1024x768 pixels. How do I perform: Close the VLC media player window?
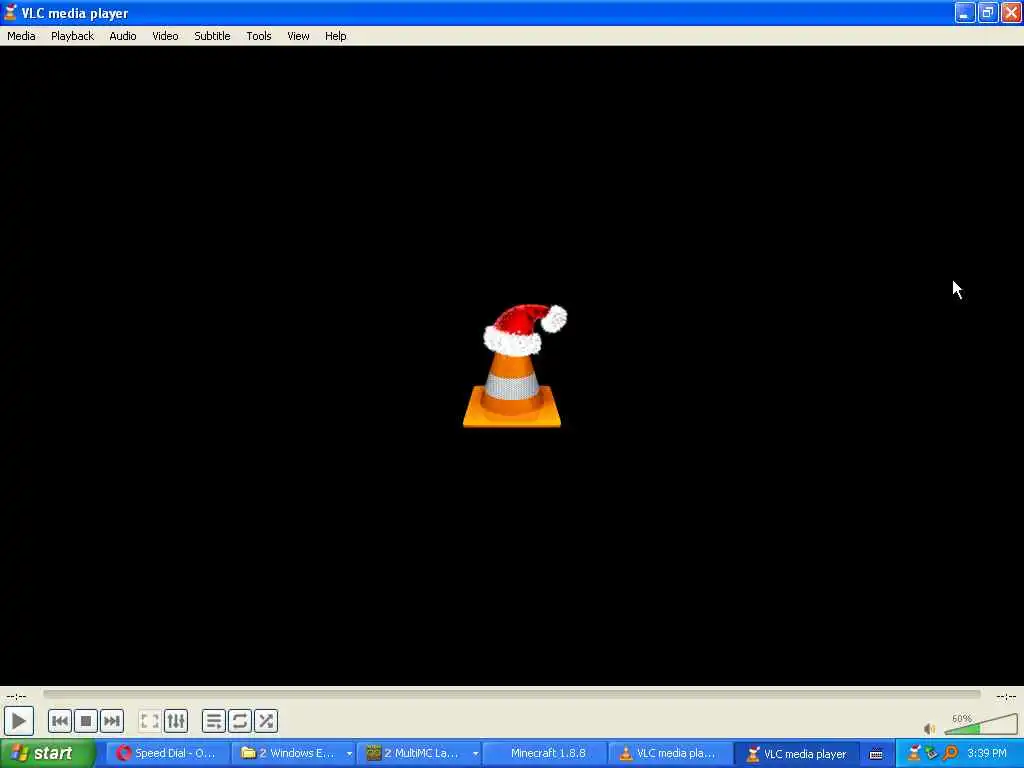point(1011,13)
